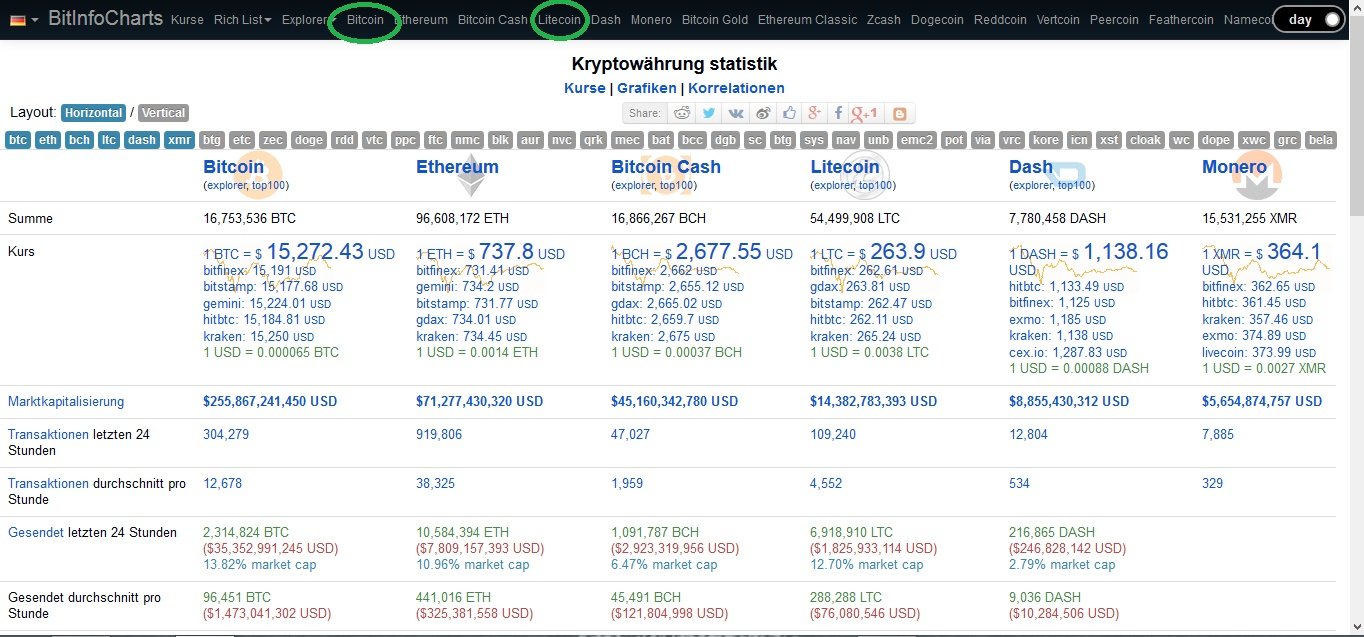This screenshot has height=637, width=1364.
Task: Expand the Rich List dropdown menu
Action: (242, 19)
